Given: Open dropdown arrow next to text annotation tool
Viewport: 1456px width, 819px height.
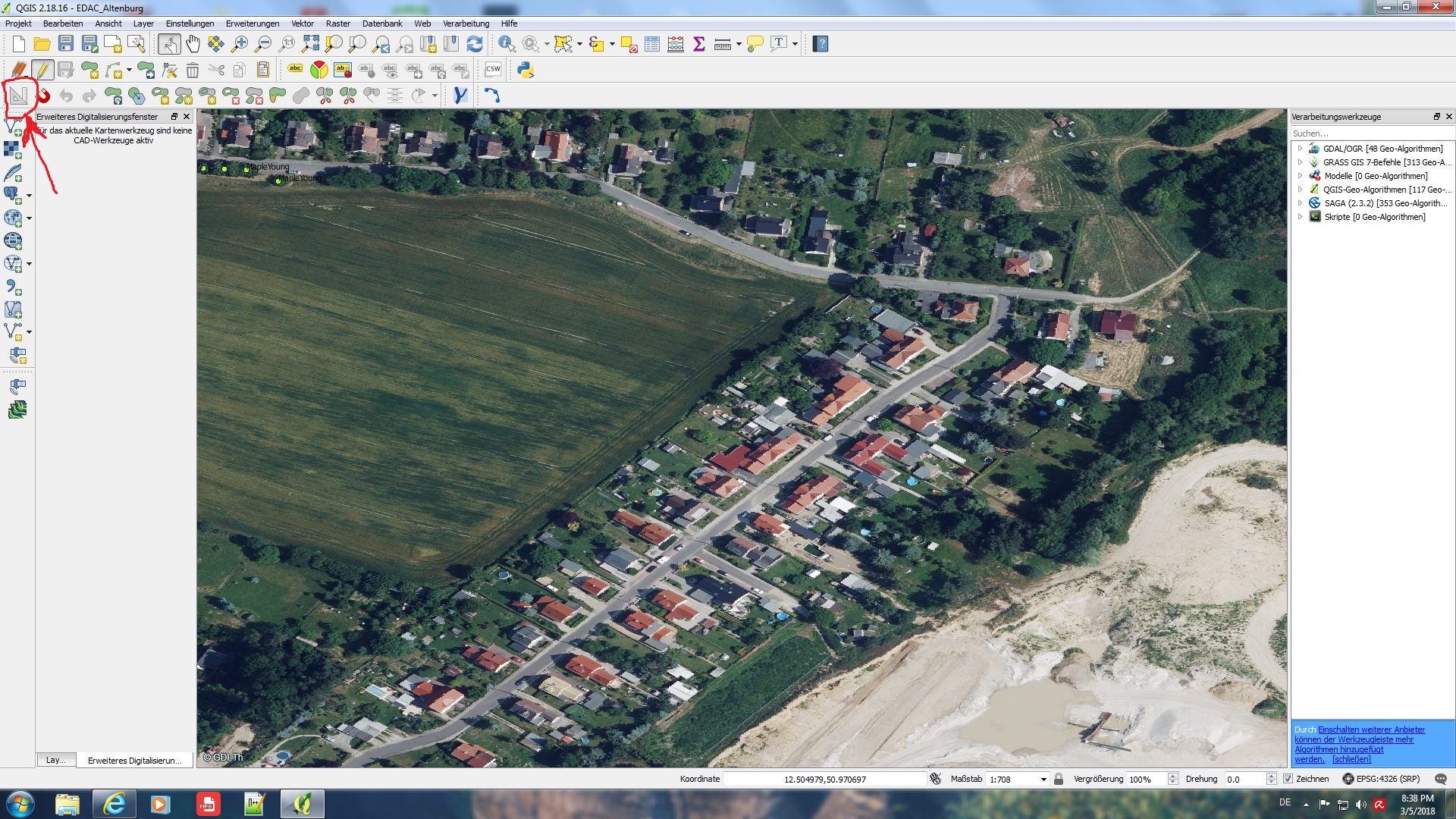Looking at the screenshot, I should [x=795, y=44].
